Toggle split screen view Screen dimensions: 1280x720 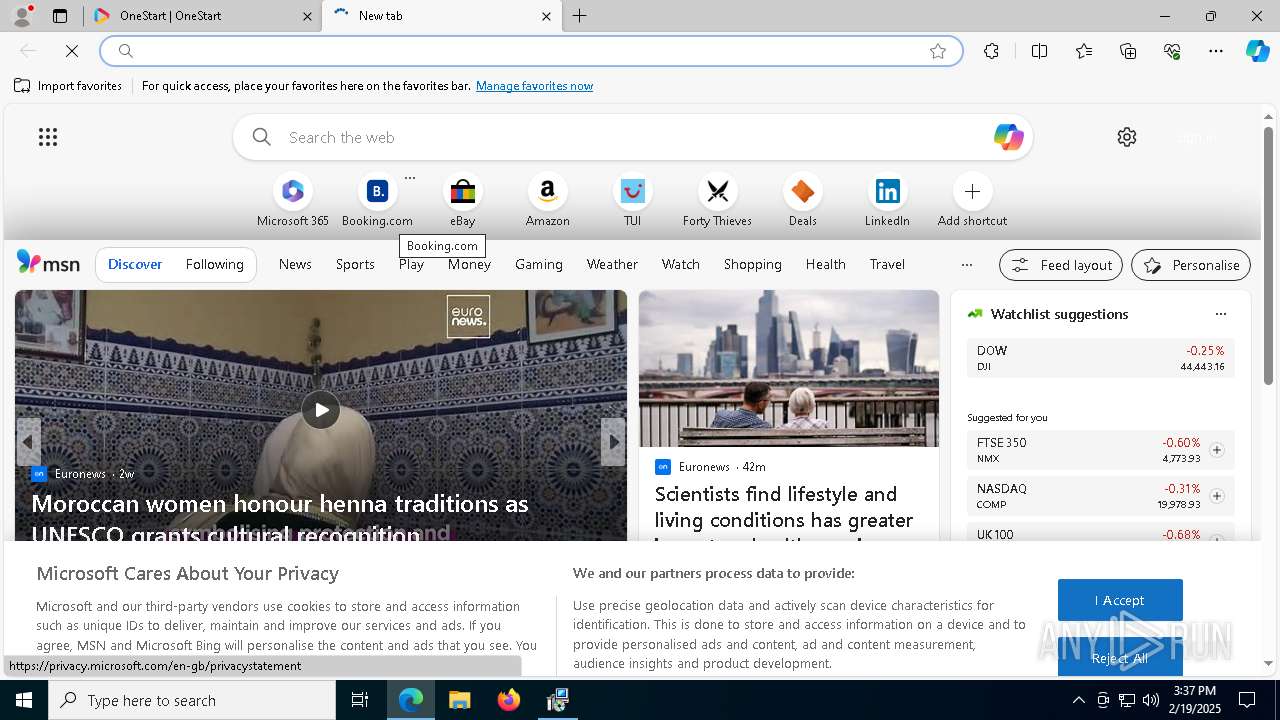(x=1039, y=51)
